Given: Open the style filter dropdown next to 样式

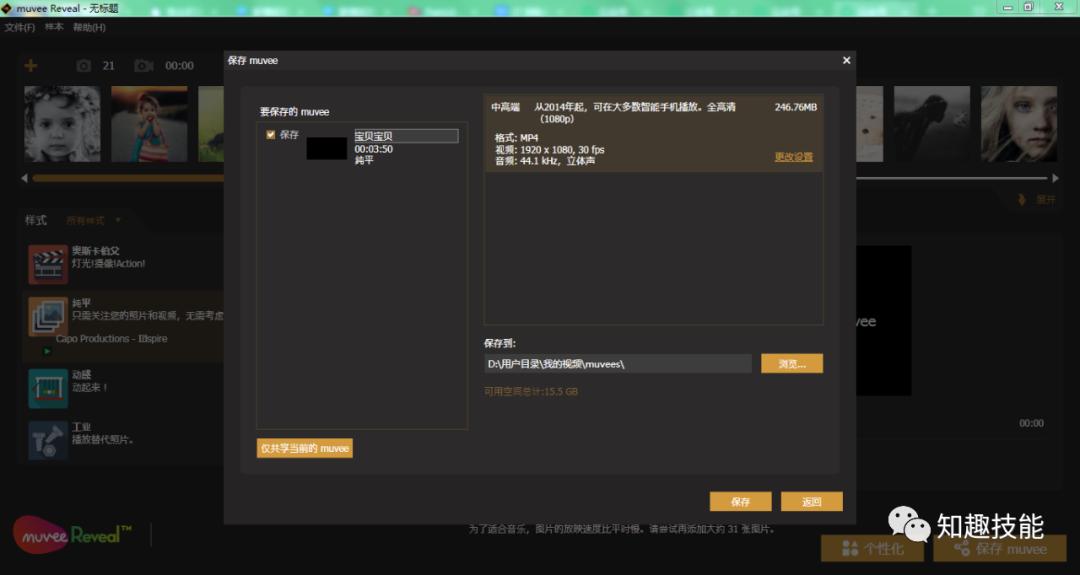Looking at the screenshot, I should click(94, 220).
